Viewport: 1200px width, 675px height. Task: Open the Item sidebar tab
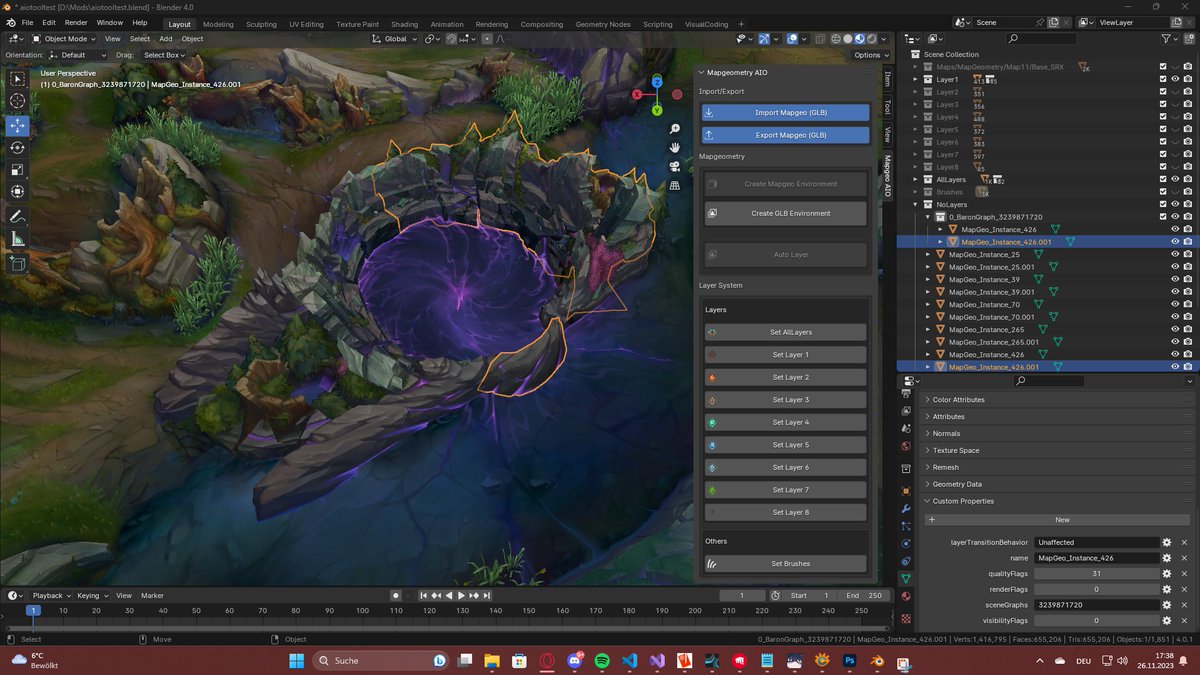point(887,79)
